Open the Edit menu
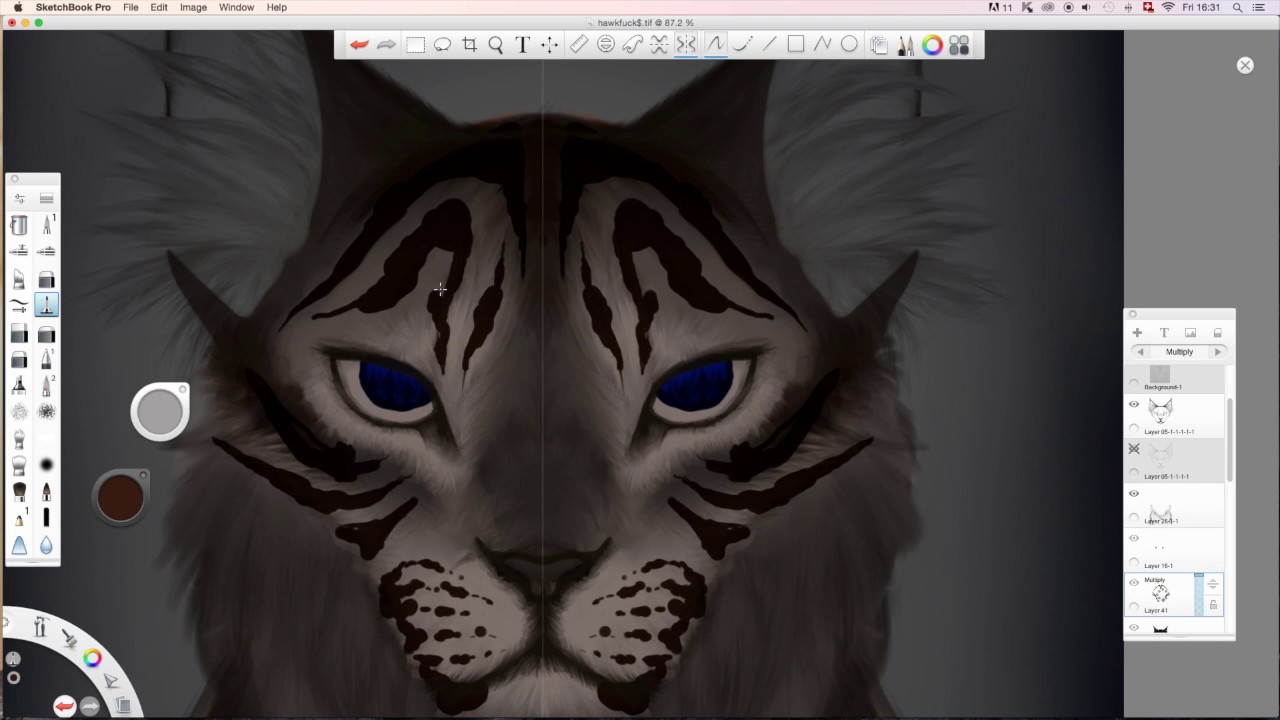The width and height of the screenshot is (1280, 720). click(x=159, y=7)
